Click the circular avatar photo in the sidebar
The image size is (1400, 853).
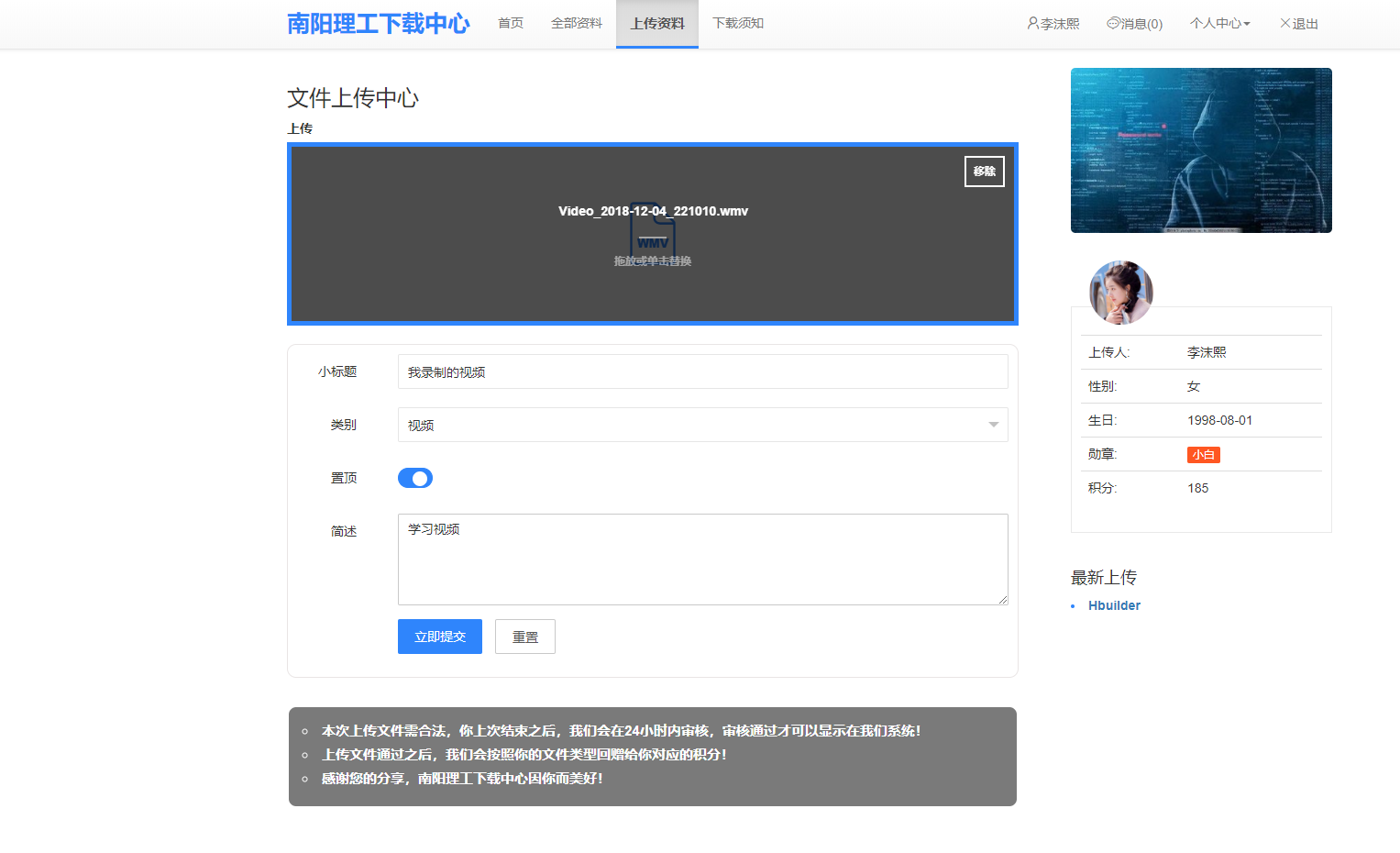(1120, 292)
